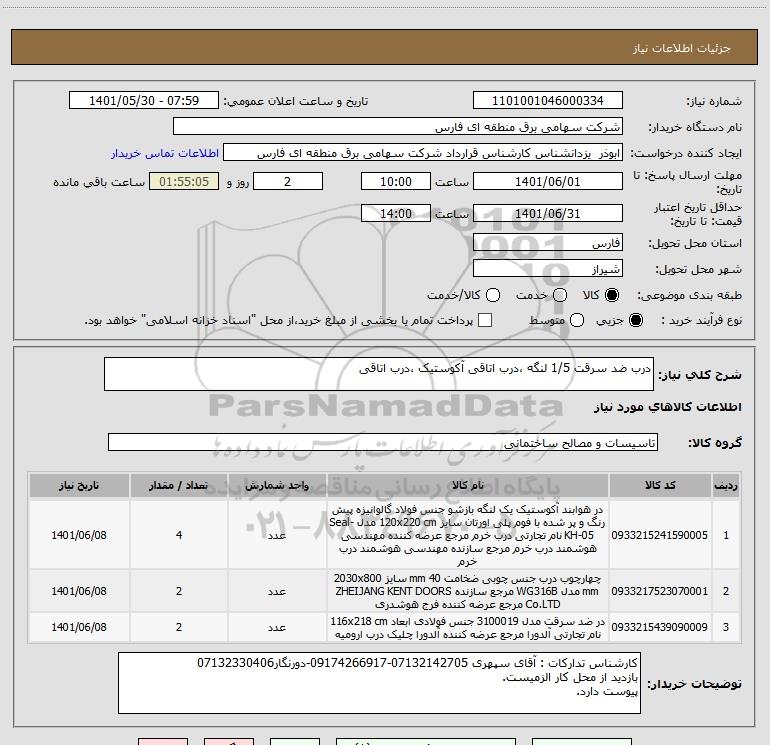Click the ردیف column header

point(726,485)
